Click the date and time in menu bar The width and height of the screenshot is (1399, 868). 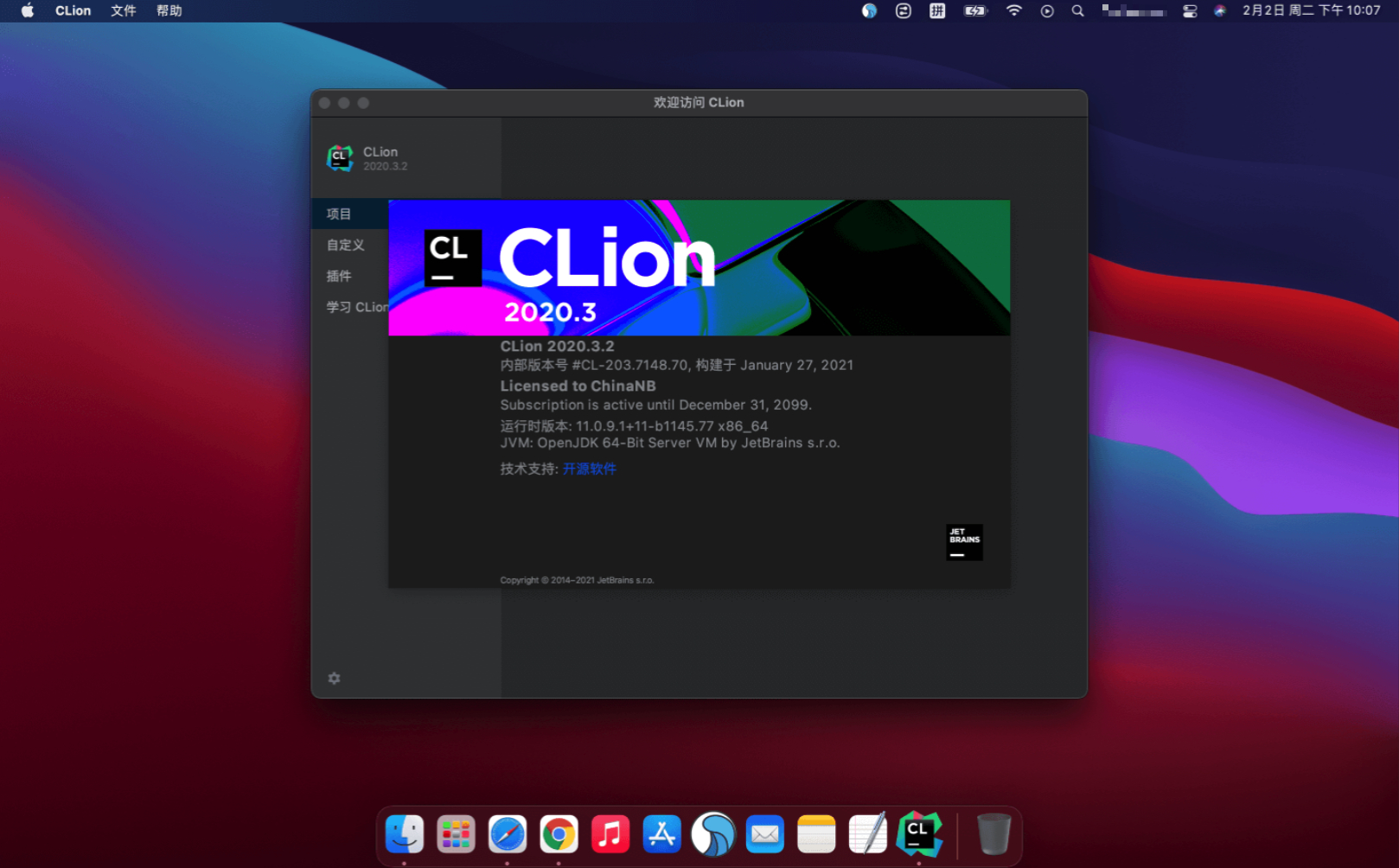click(1311, 10)
